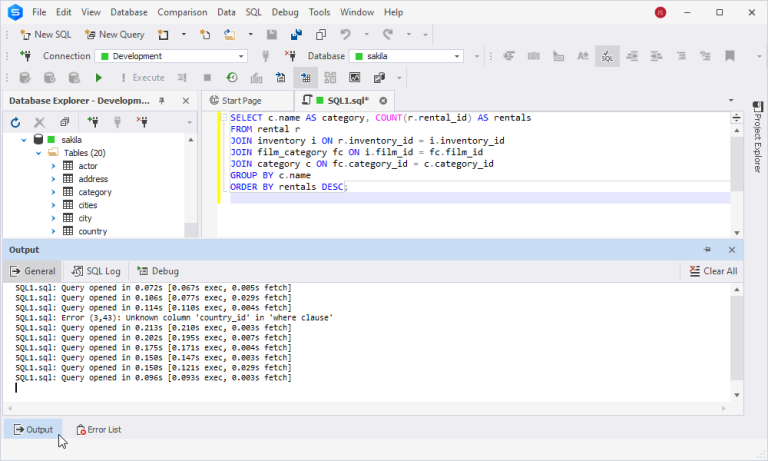Open the Error List panel
This screenshot has height=461, width=768.
pyautogui.click(x=98, y=429)
